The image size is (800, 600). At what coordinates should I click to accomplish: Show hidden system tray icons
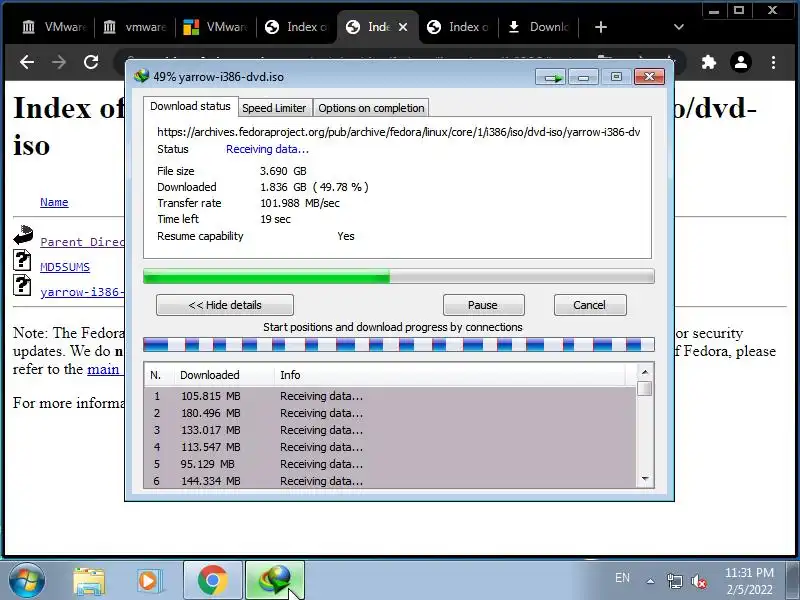point(651,581)
